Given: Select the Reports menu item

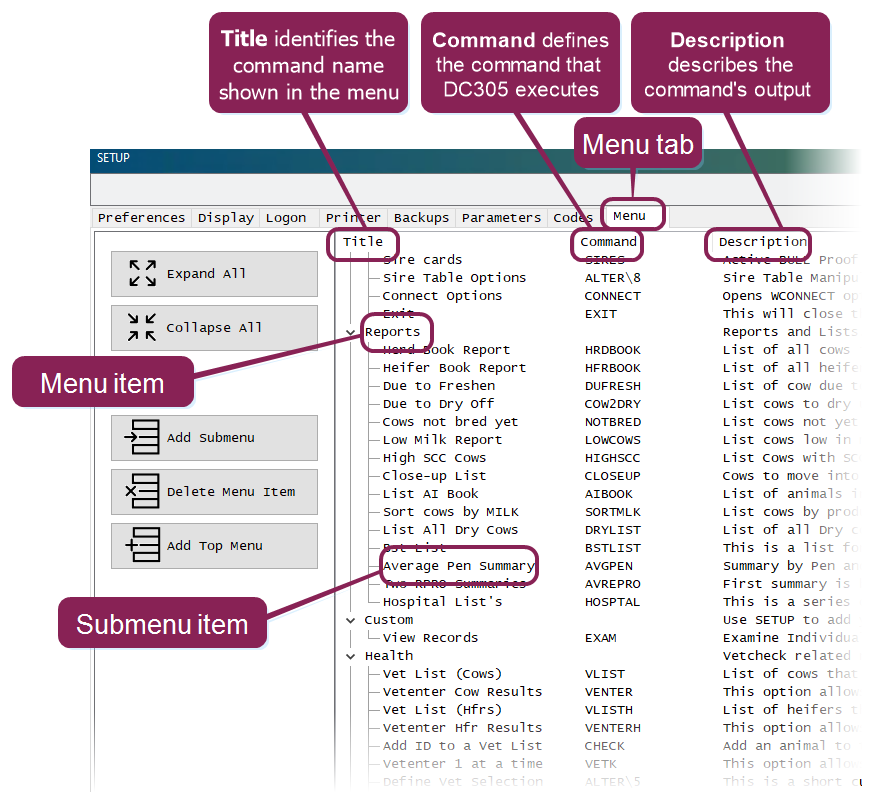Looking at the screenshot, I should [392, 332].
